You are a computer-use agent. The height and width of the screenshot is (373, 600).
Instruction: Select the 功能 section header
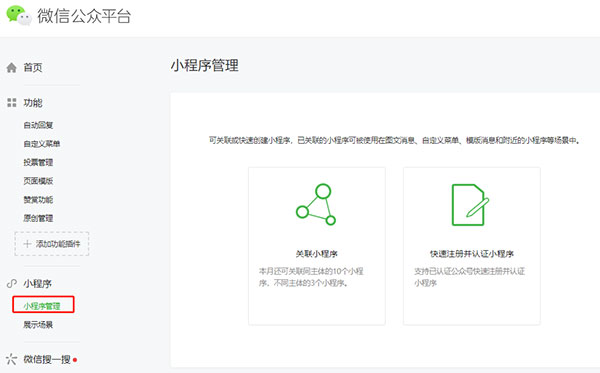33,103
